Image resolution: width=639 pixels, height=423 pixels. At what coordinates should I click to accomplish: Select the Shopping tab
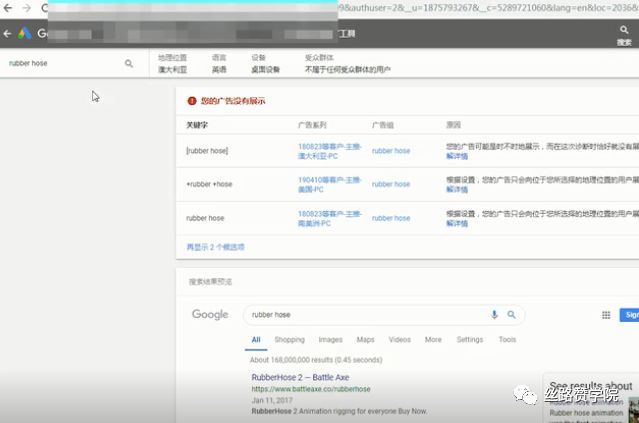coord(289,339)
